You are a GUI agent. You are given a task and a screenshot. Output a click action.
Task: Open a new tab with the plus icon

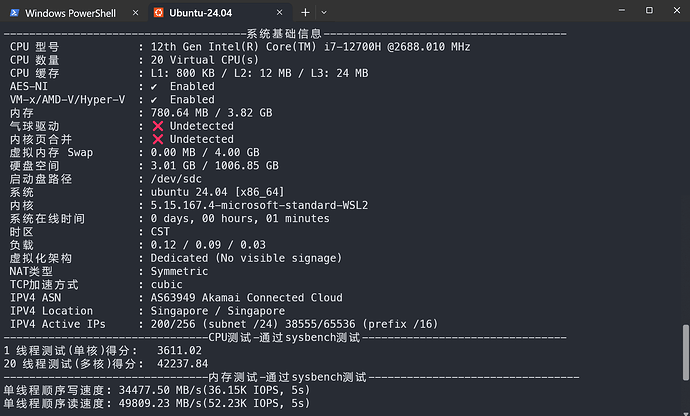click(305, 13)
